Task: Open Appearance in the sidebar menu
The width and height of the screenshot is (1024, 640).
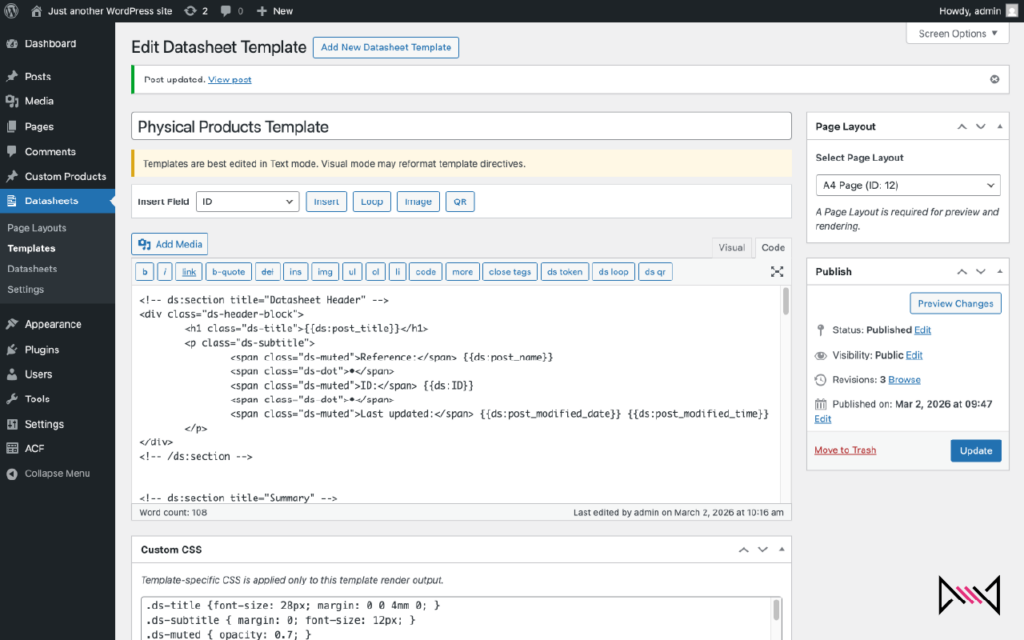Action: pyautogui.click(x=52, y=324)
